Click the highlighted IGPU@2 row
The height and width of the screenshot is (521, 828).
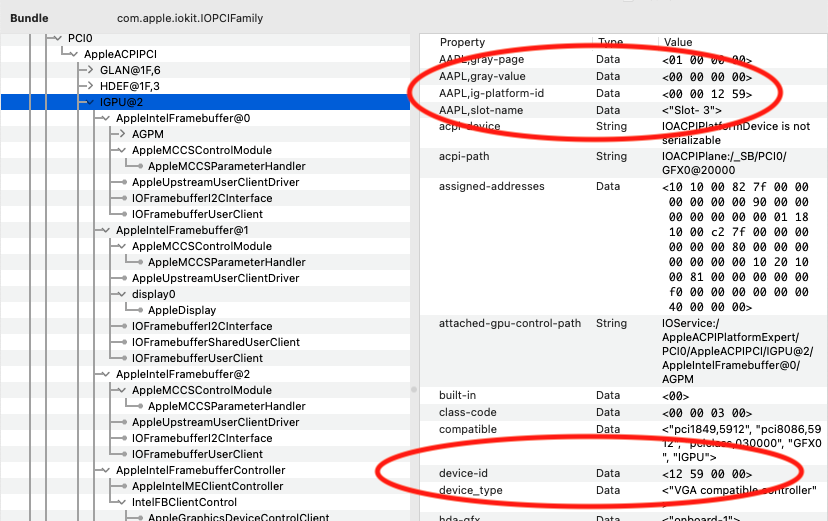point(205,102)
